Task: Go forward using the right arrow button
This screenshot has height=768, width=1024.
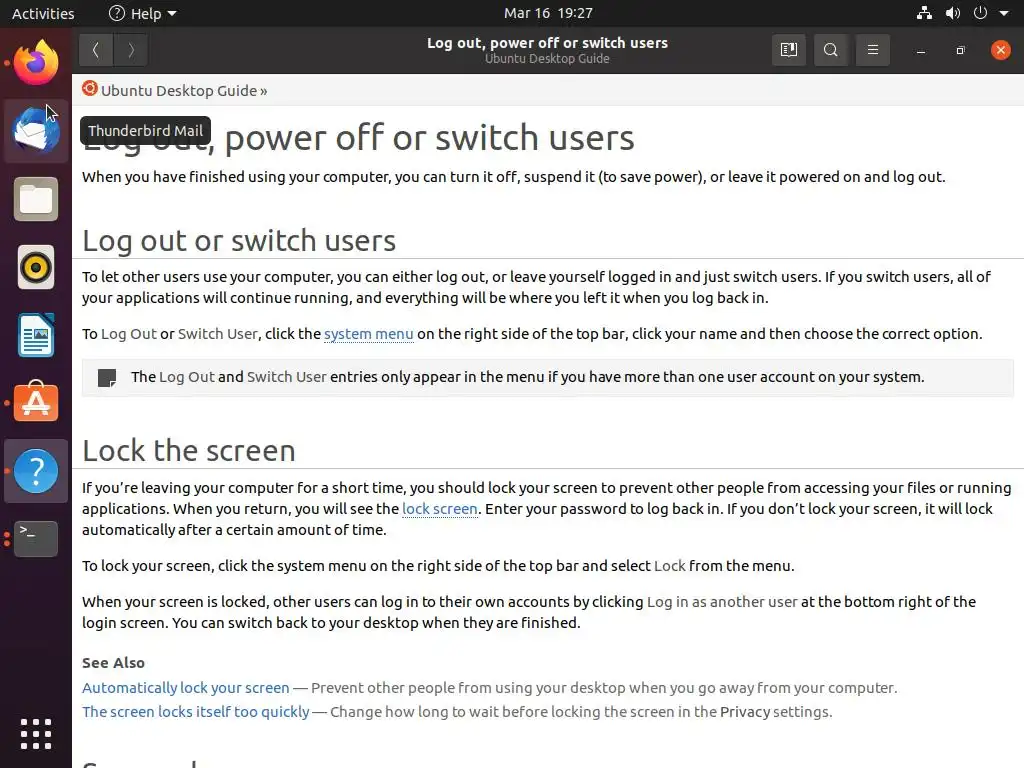Action: pos(131,50)
